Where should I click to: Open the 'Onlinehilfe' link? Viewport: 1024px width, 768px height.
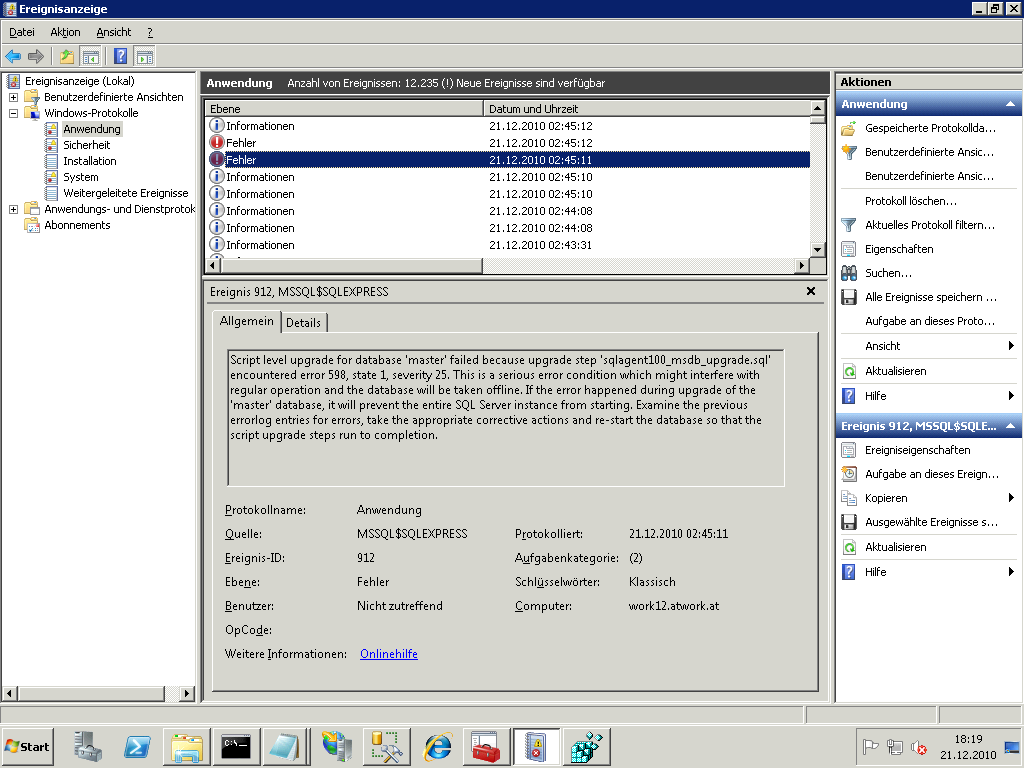388,654
